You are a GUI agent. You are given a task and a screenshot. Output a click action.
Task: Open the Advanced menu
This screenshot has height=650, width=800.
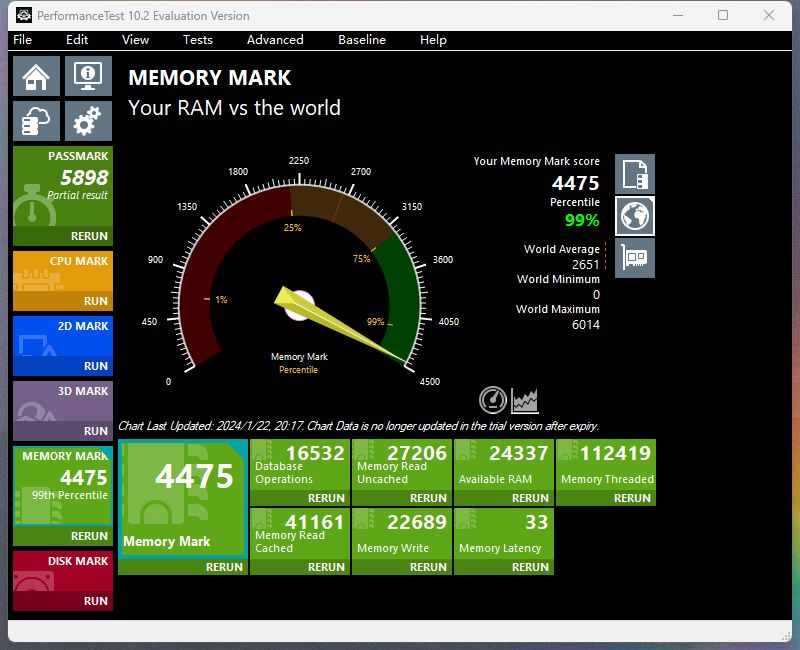pos(275,40)
